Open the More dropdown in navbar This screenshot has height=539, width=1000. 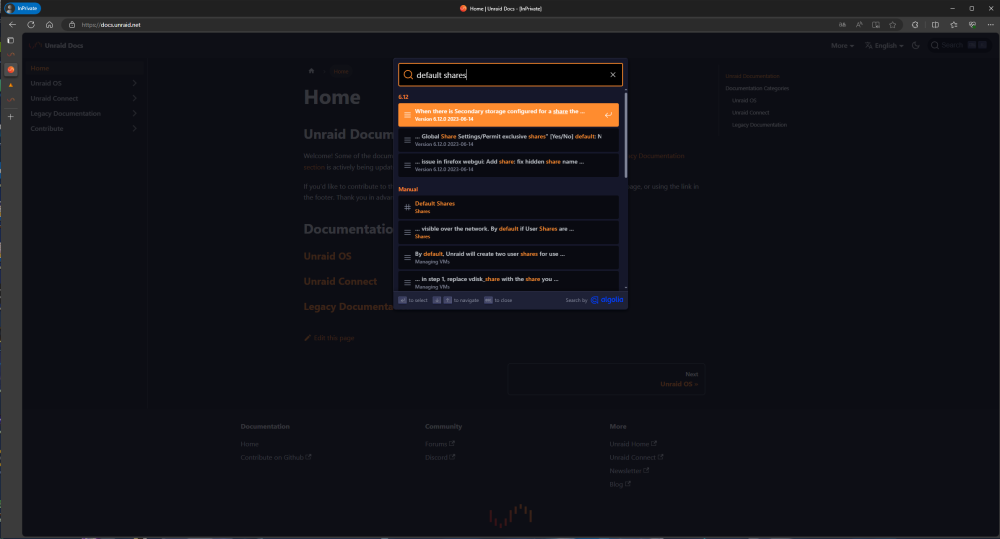[842, 45]
